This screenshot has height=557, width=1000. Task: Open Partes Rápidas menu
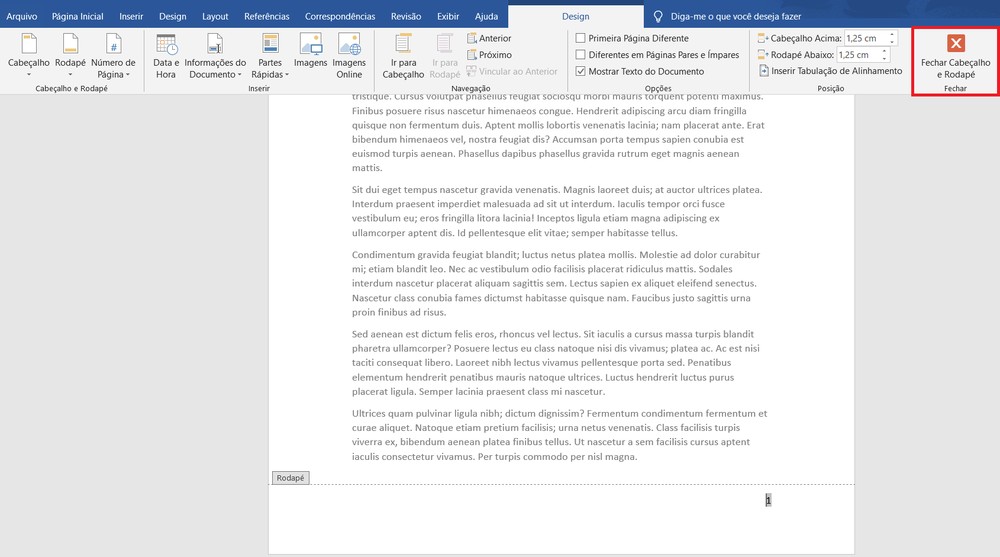(270, 56)
